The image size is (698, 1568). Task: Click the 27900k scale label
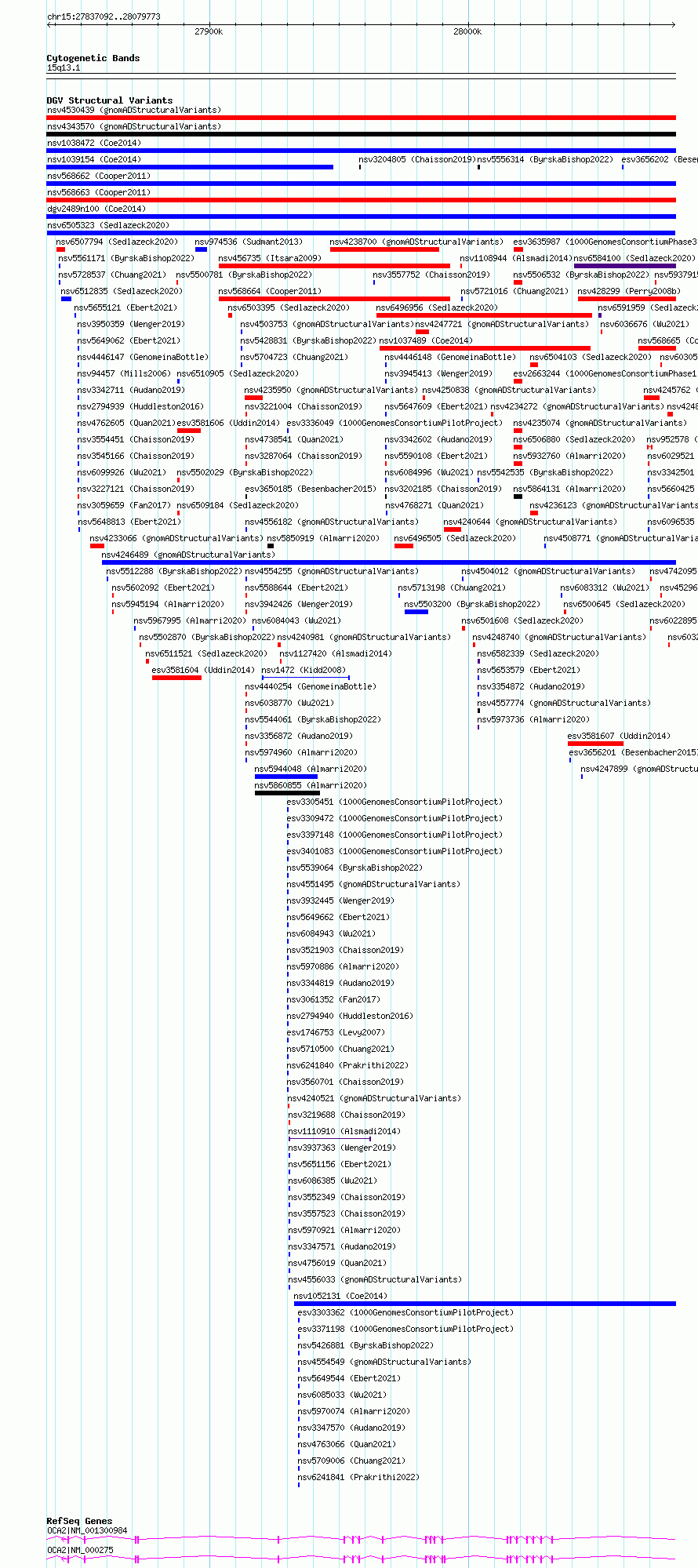click(209, 31)
